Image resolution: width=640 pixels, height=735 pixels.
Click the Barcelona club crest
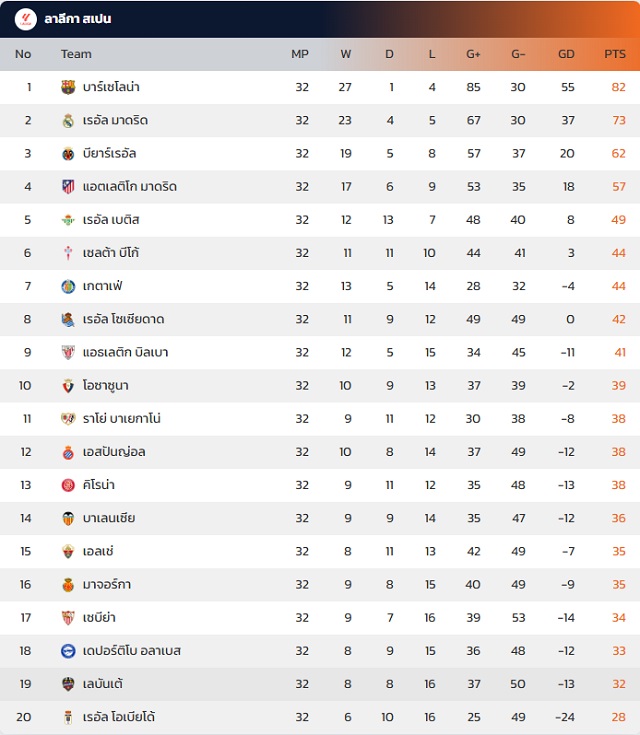pos(68,87)
